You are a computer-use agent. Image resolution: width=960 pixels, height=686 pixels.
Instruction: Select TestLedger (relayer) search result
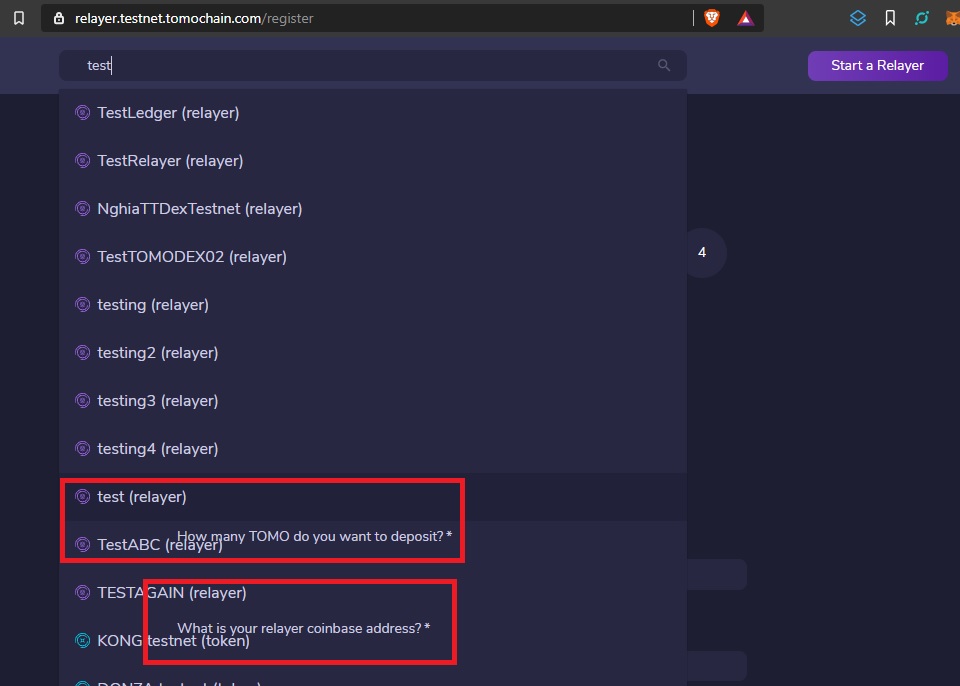[x=373, y=113]
